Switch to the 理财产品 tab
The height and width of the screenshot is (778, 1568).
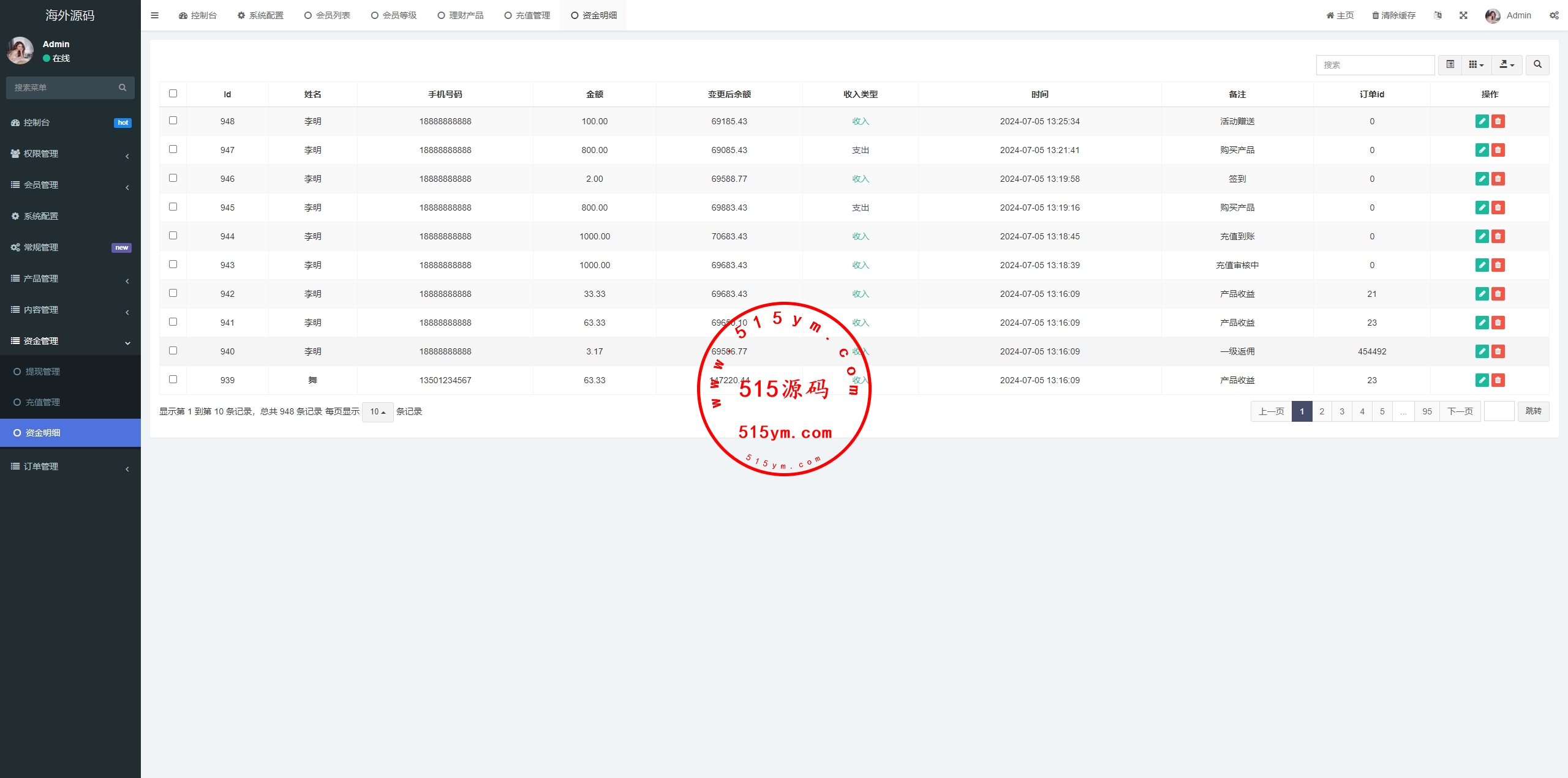click(x=461, y=15)
